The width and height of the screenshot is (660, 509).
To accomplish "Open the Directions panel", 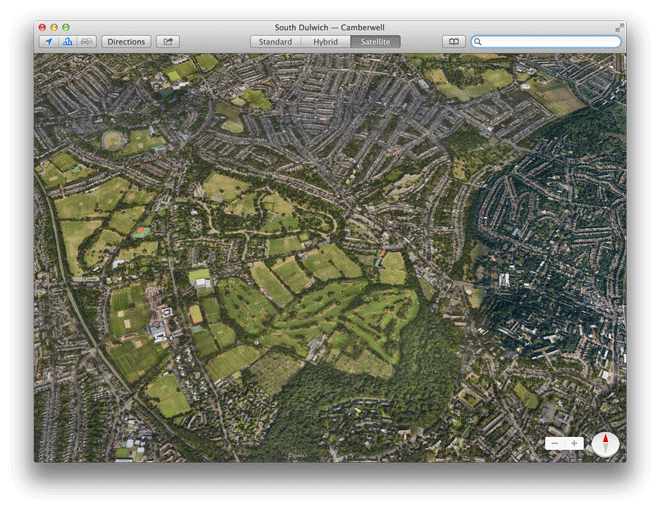I will tap(126, 42).
